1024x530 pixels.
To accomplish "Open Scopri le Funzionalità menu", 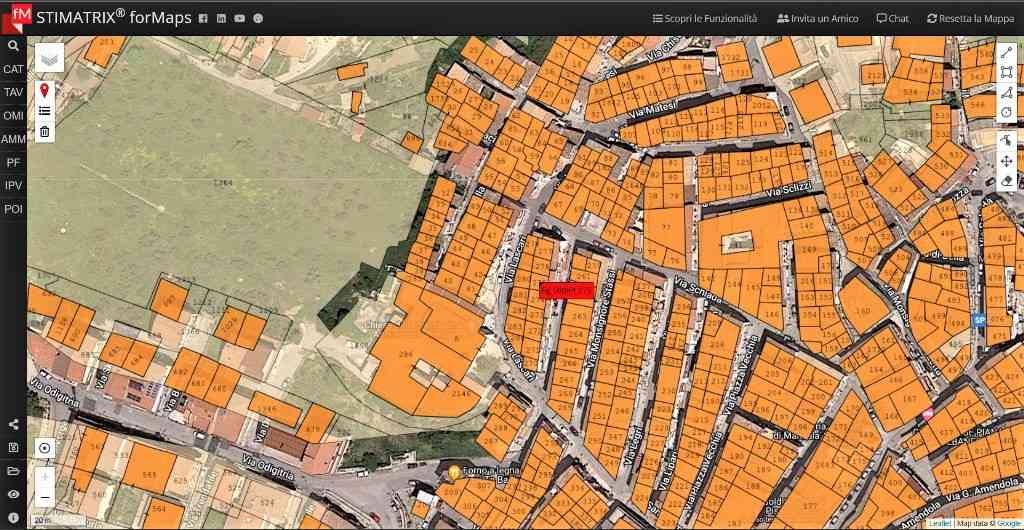I will [x=704, y=18].
